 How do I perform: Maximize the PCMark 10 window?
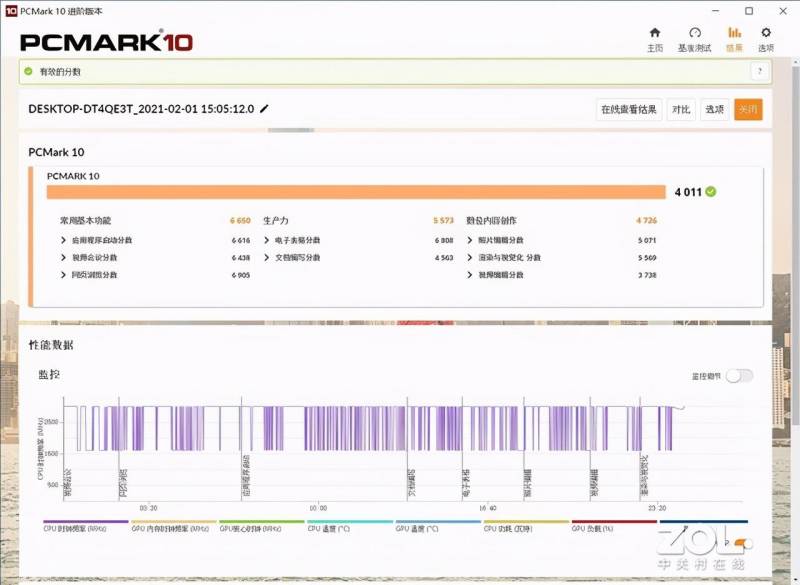coord(749,11)
